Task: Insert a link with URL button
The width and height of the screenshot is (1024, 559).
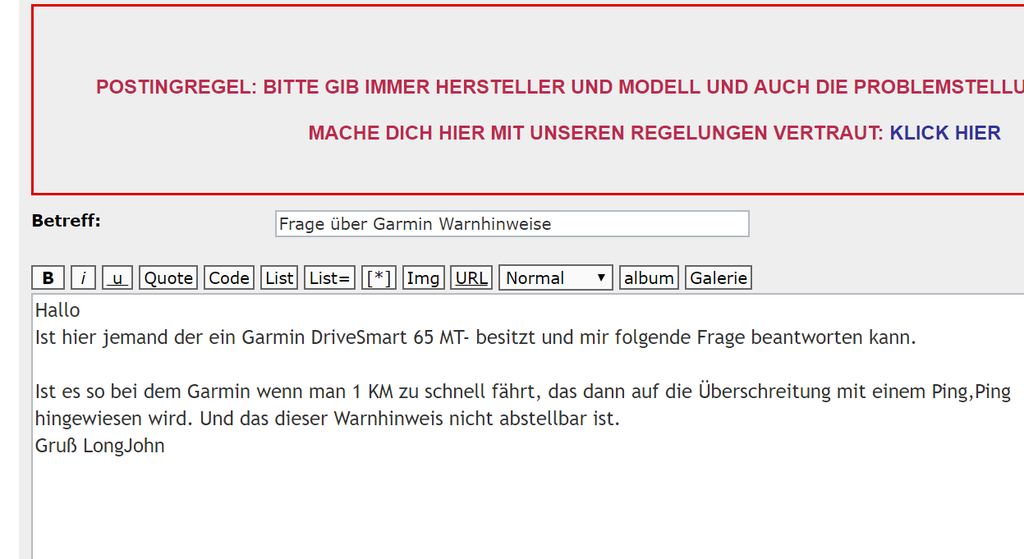Action: (471, 278)
